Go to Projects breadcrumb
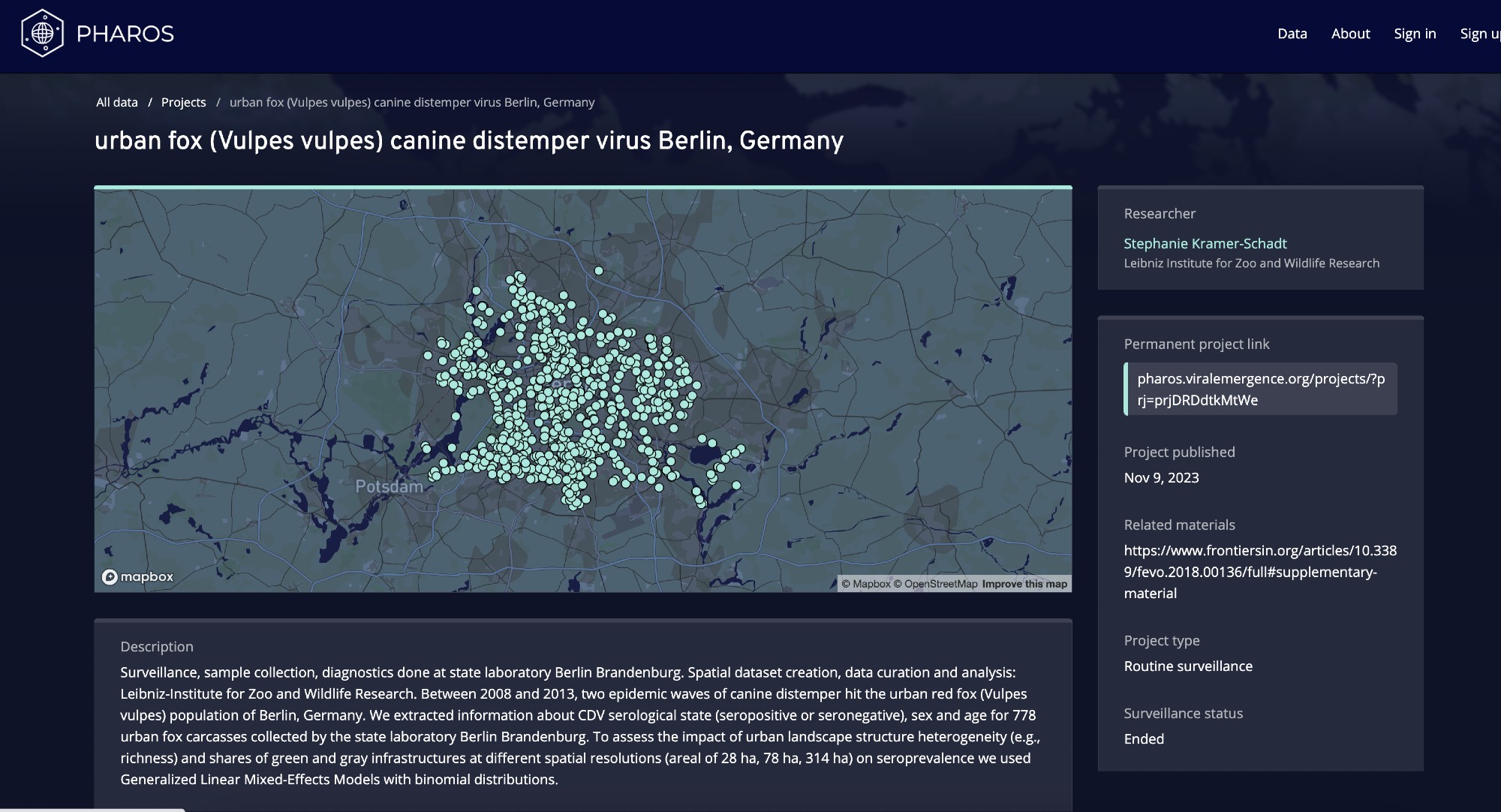 tap(183, 102)
